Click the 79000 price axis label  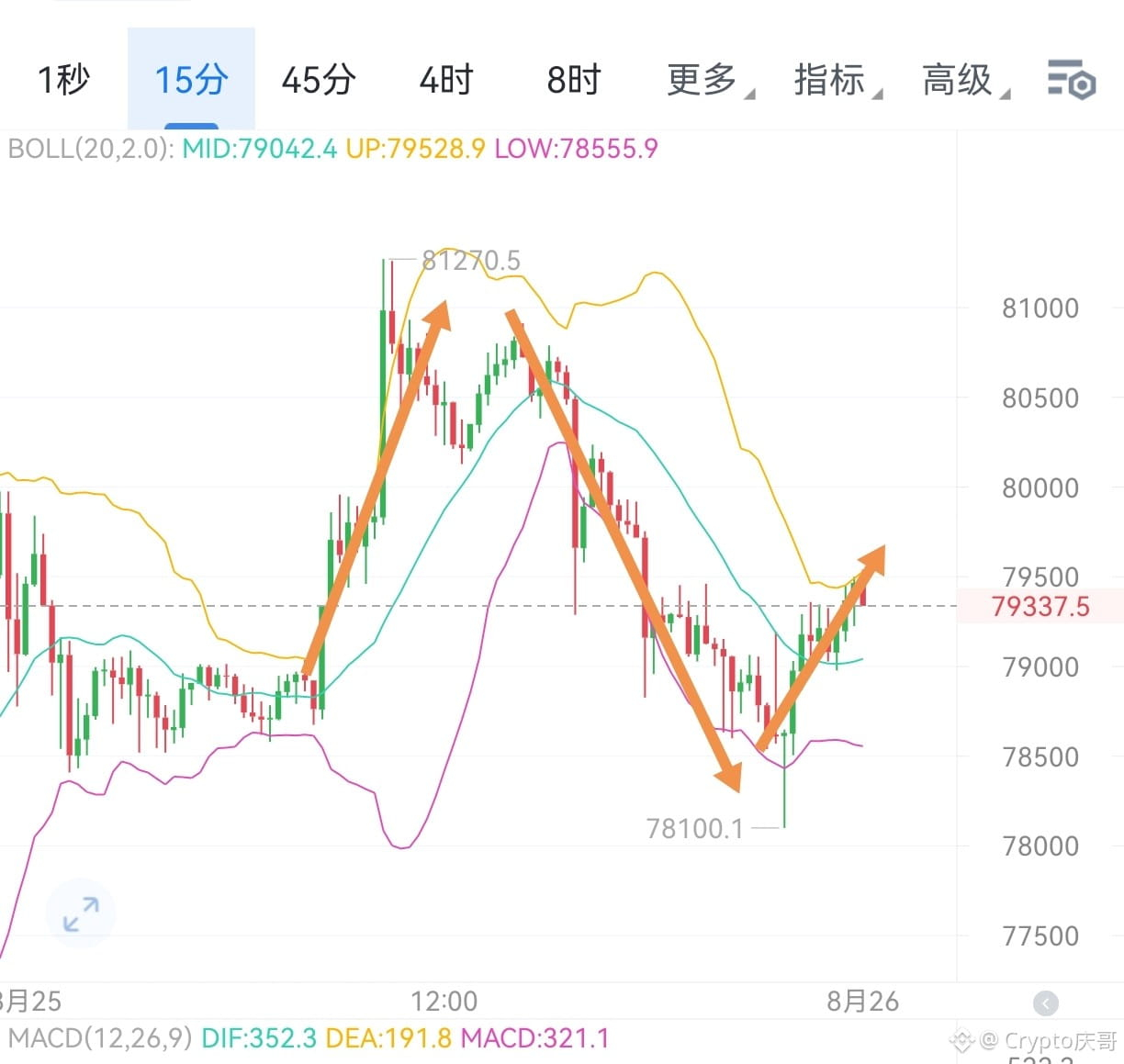(1040, 667)
